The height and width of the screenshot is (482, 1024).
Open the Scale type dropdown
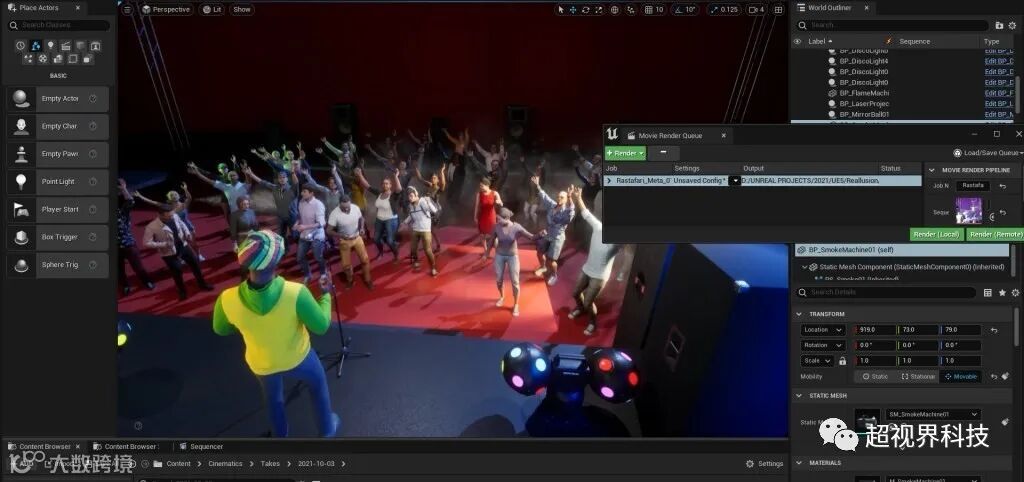pos(818,361)
